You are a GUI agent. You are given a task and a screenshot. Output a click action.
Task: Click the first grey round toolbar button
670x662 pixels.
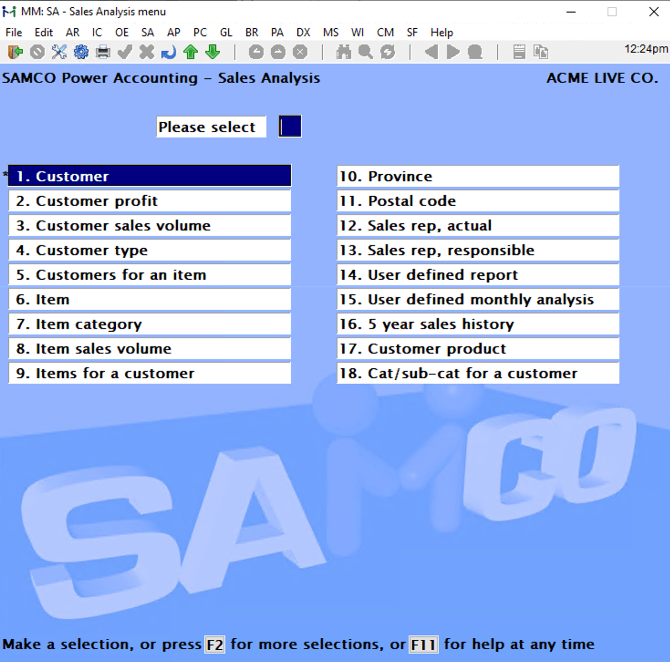pos(256,52)
